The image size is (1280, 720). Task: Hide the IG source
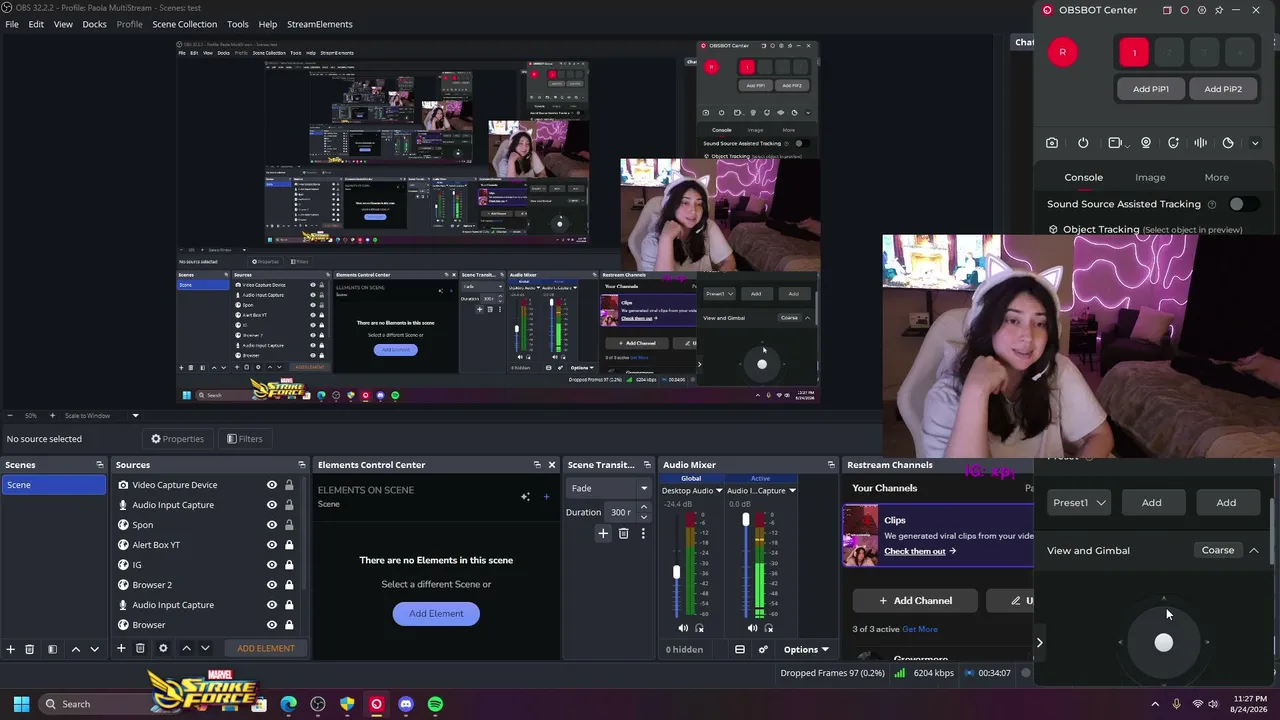point(271,565)
